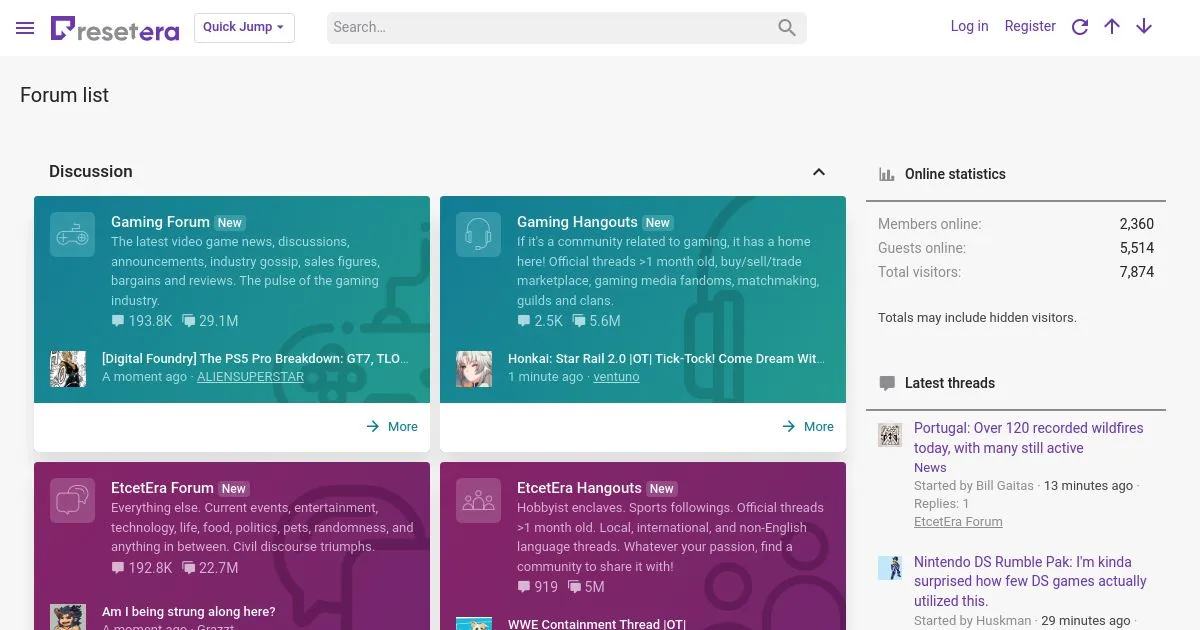Open ventuno user profile
Screen dimensions: 1200x630
point(616,377)
